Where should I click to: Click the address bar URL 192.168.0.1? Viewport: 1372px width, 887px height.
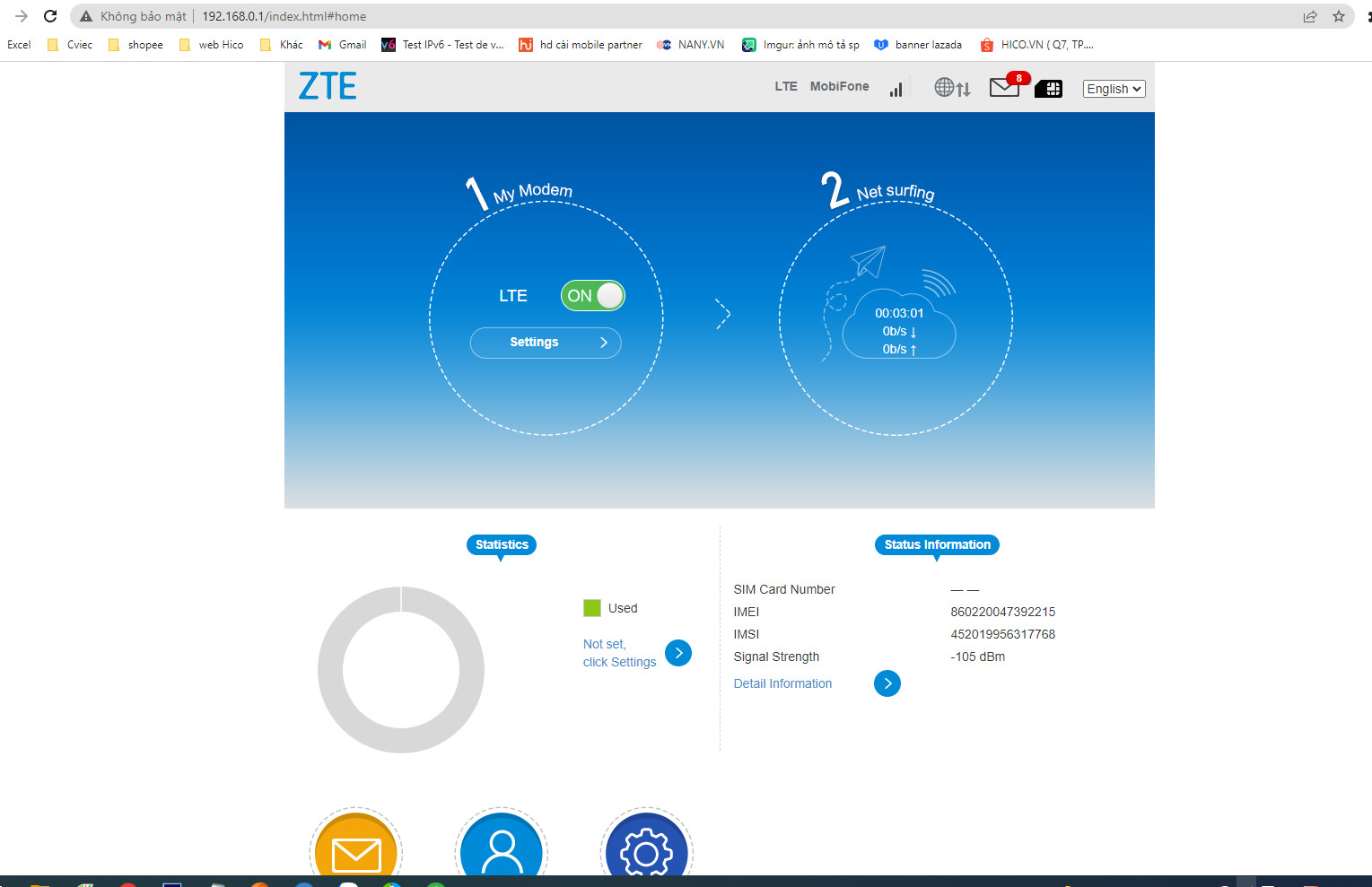tap(284, 16)
